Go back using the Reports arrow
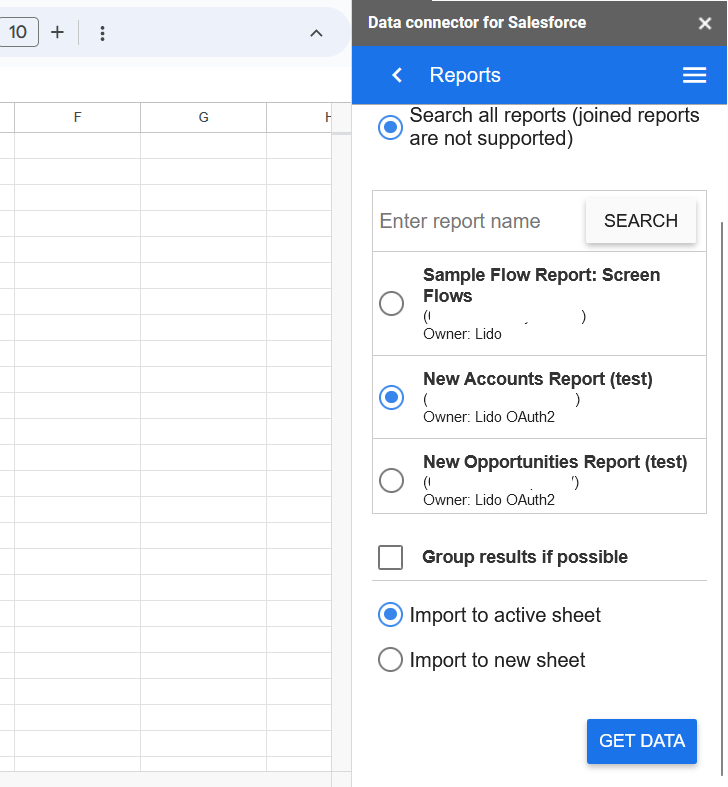 [x=397, y=75]
